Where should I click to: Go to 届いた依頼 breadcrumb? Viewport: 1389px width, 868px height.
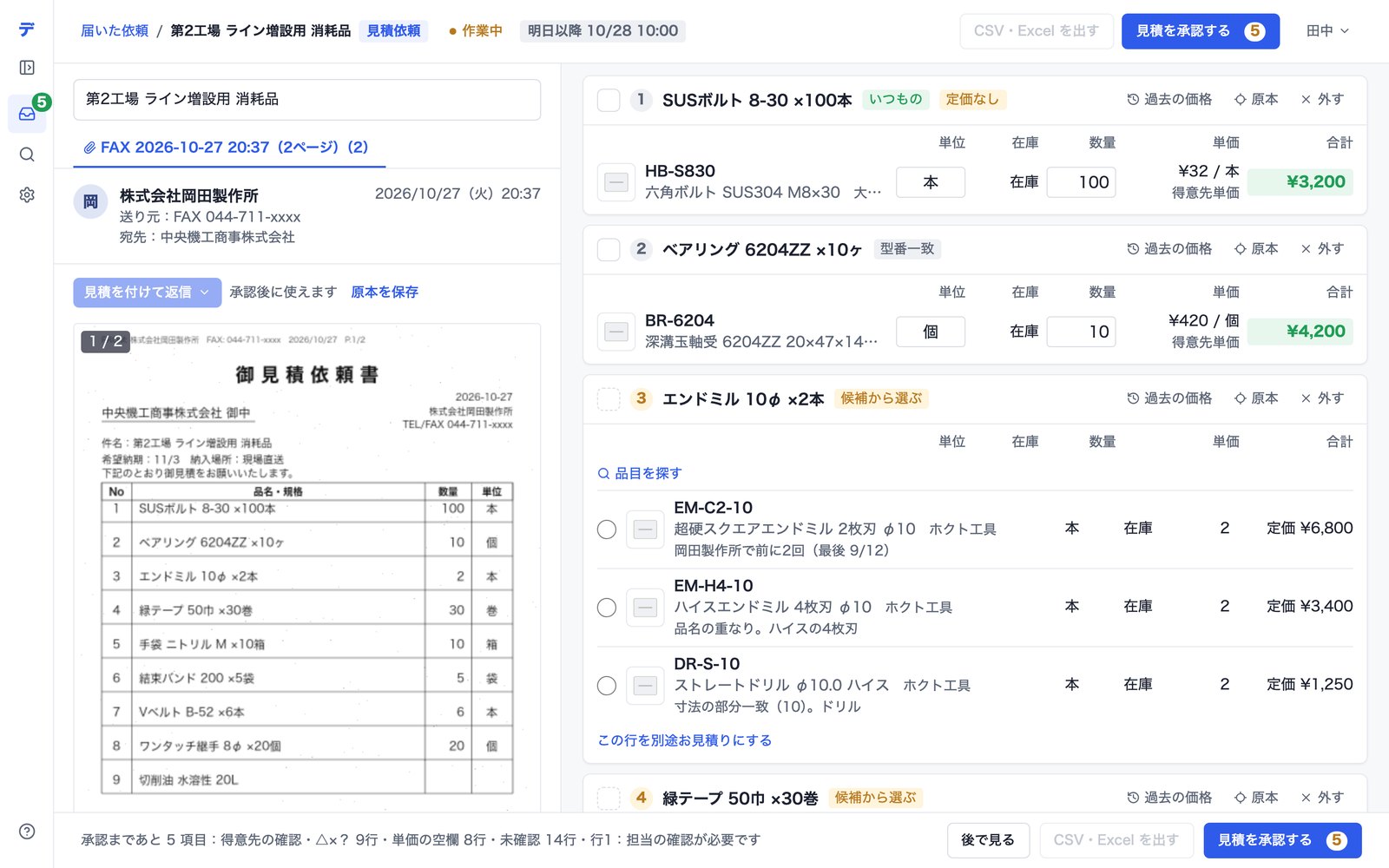115,31
